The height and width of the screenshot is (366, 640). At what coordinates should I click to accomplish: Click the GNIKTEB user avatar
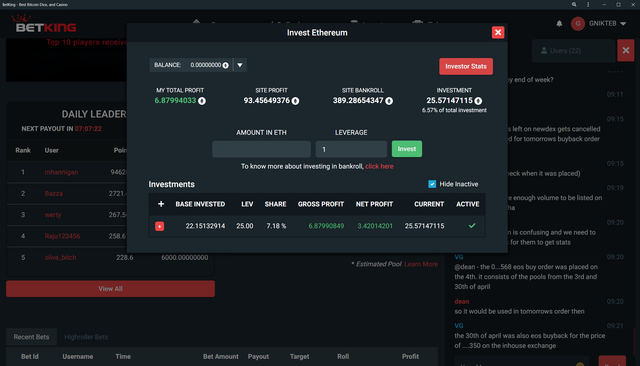(x=578, y=24)
